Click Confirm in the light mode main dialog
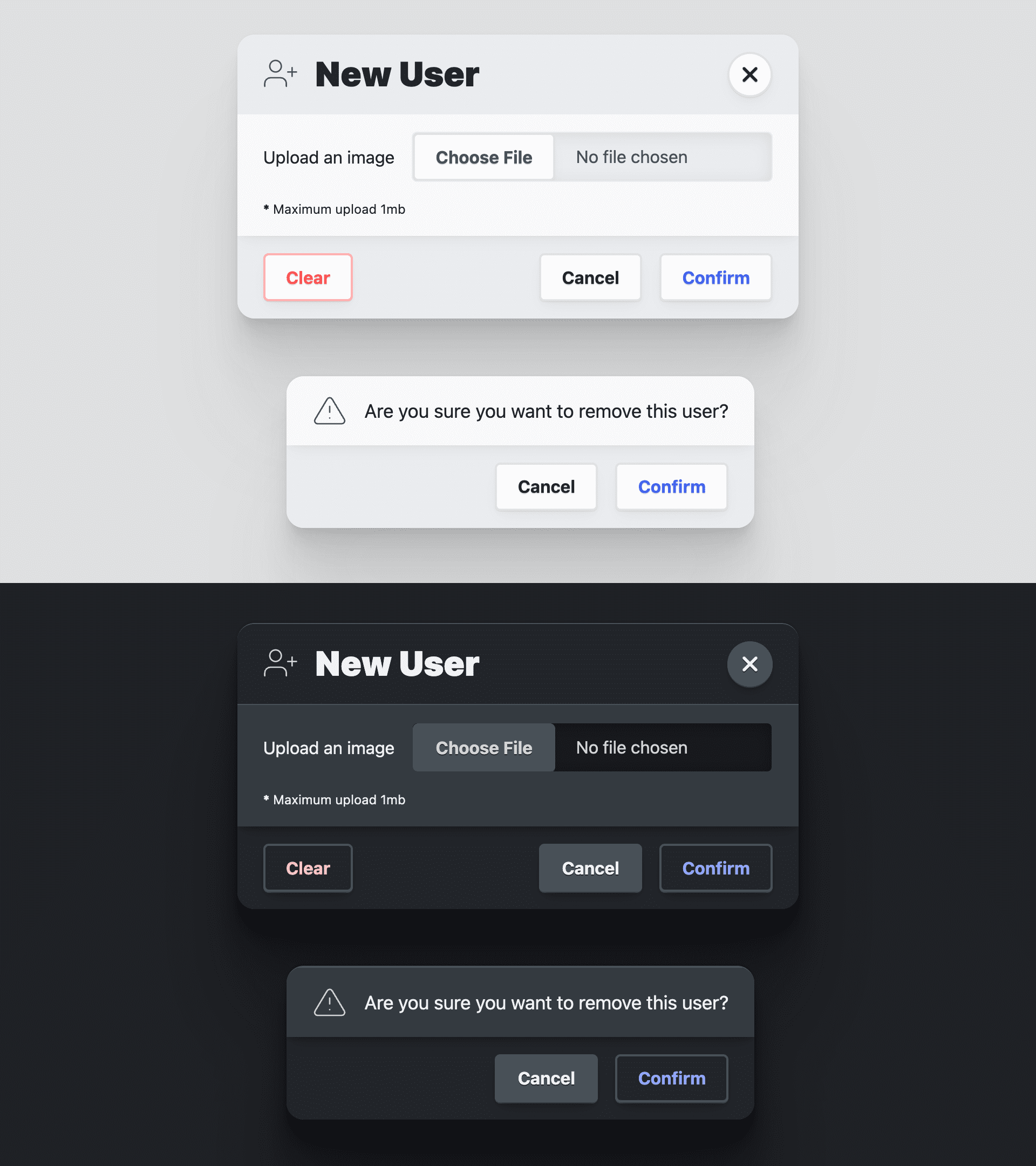 (x=716, y=277)
